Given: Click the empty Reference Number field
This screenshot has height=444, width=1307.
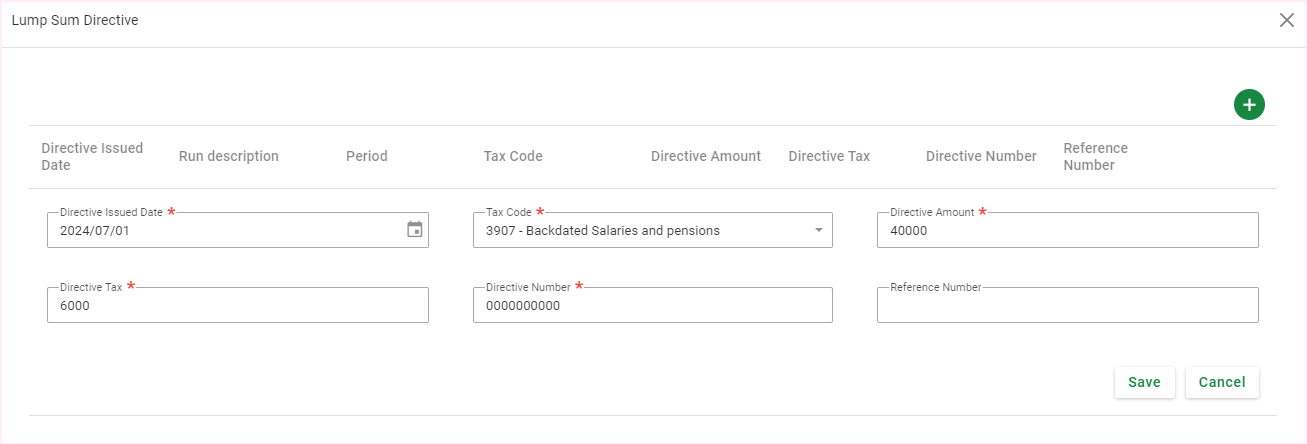Looking at the screenshot, I should (x=1066, y=306).
